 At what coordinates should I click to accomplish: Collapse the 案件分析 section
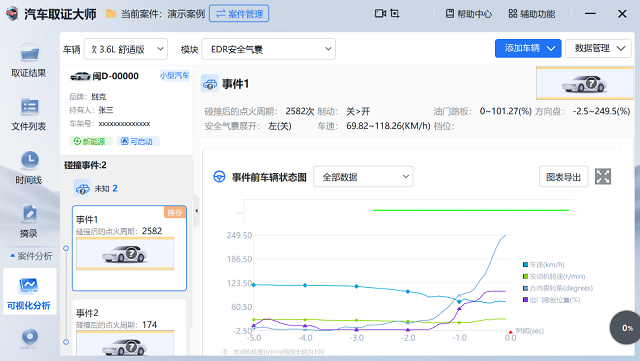[31, 256]
